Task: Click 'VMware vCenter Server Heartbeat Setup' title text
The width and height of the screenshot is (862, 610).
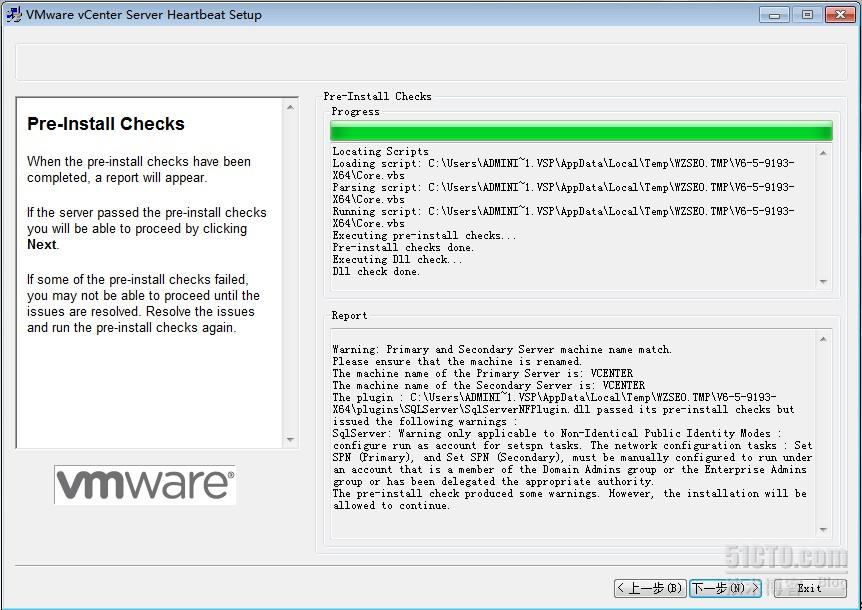Action: [144, 15]
